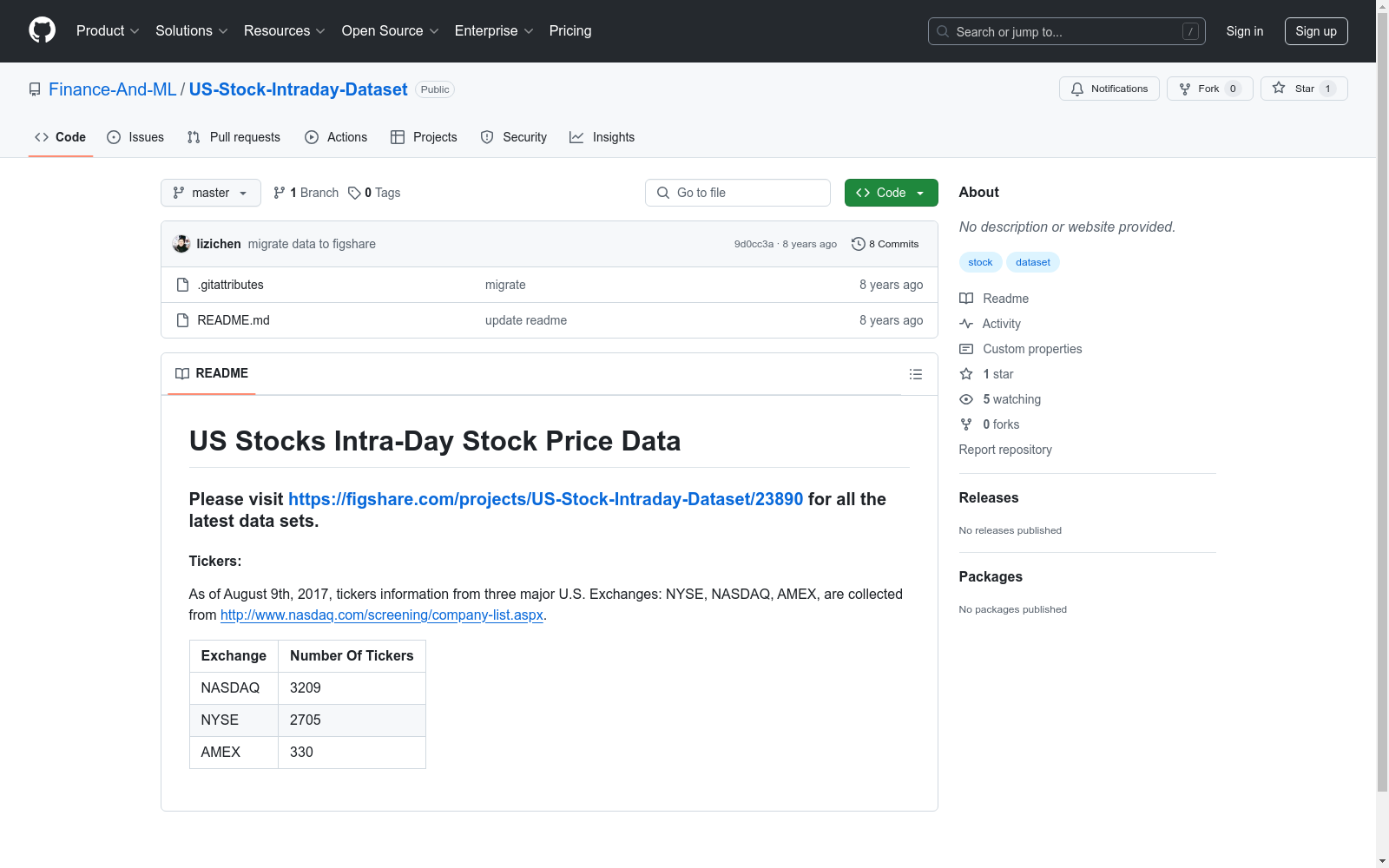View the 1 star stargazers link
The width and height of the screenshot is (1389, 868).
pos(987,374)
